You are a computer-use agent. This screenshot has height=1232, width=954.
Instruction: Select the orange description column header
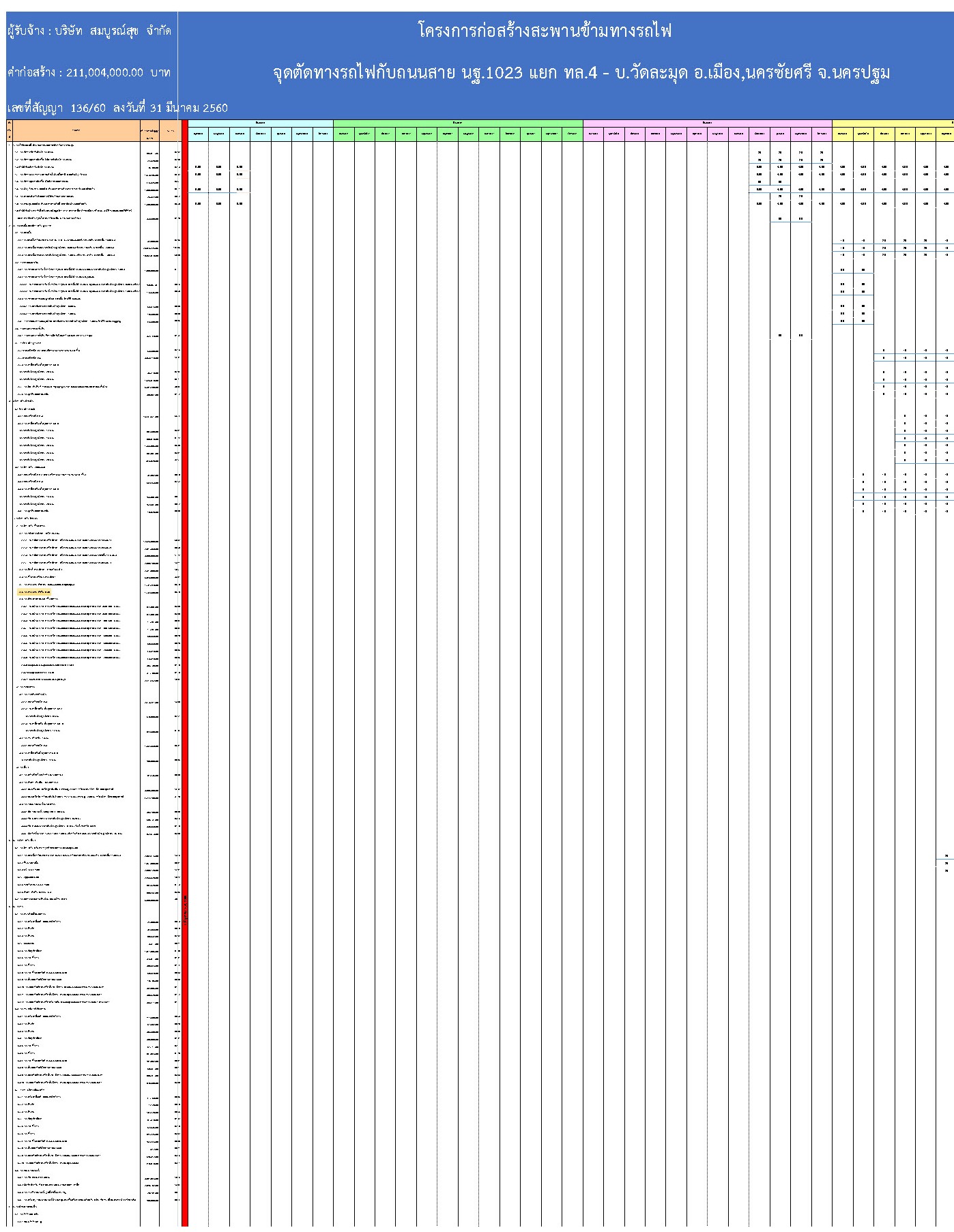tap(76, 130)
